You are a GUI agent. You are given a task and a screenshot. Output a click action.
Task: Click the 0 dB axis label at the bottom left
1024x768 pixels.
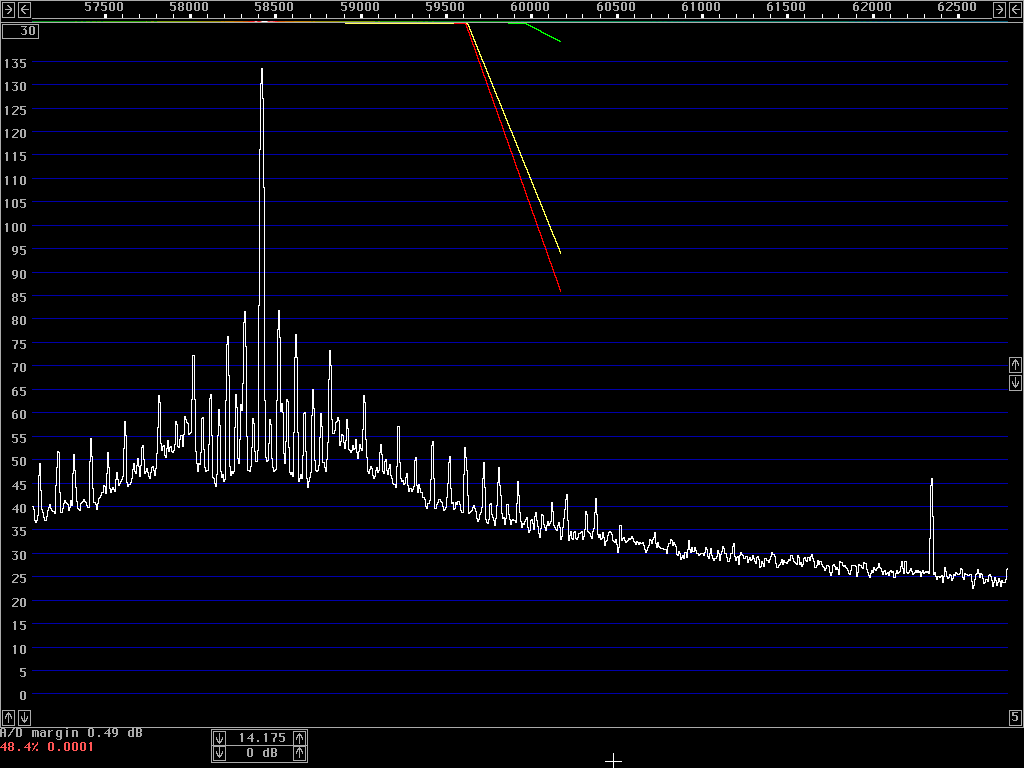(23, 696)
